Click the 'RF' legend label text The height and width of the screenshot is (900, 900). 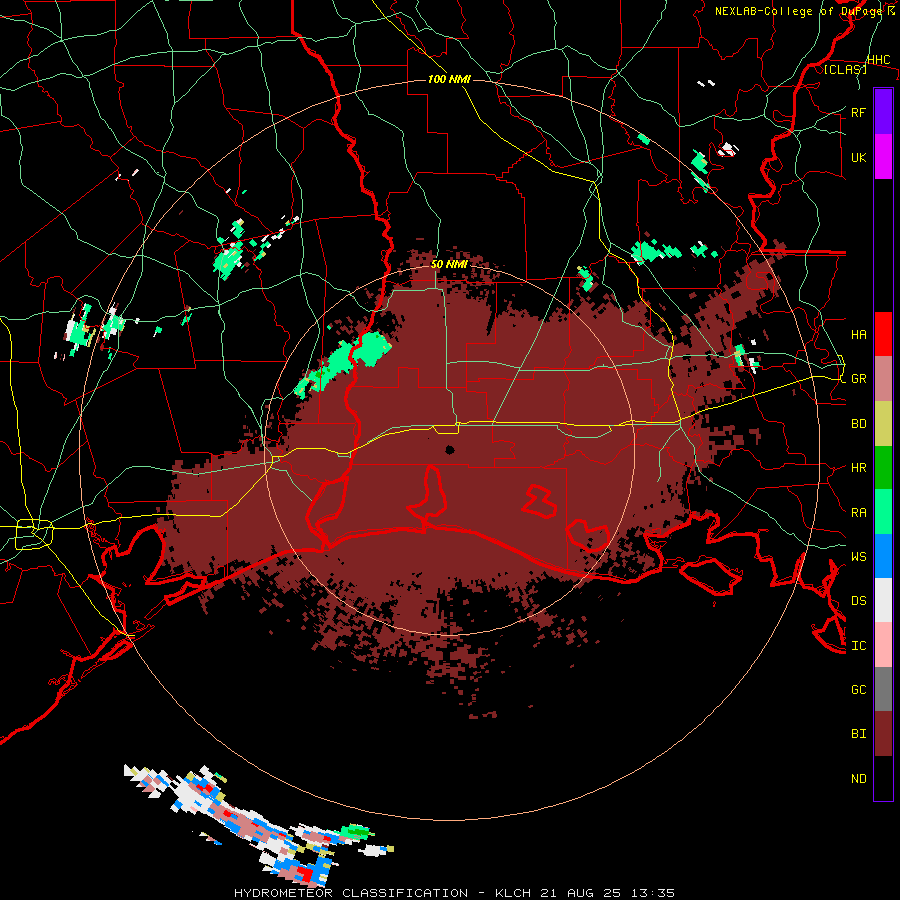click(858, 112)
